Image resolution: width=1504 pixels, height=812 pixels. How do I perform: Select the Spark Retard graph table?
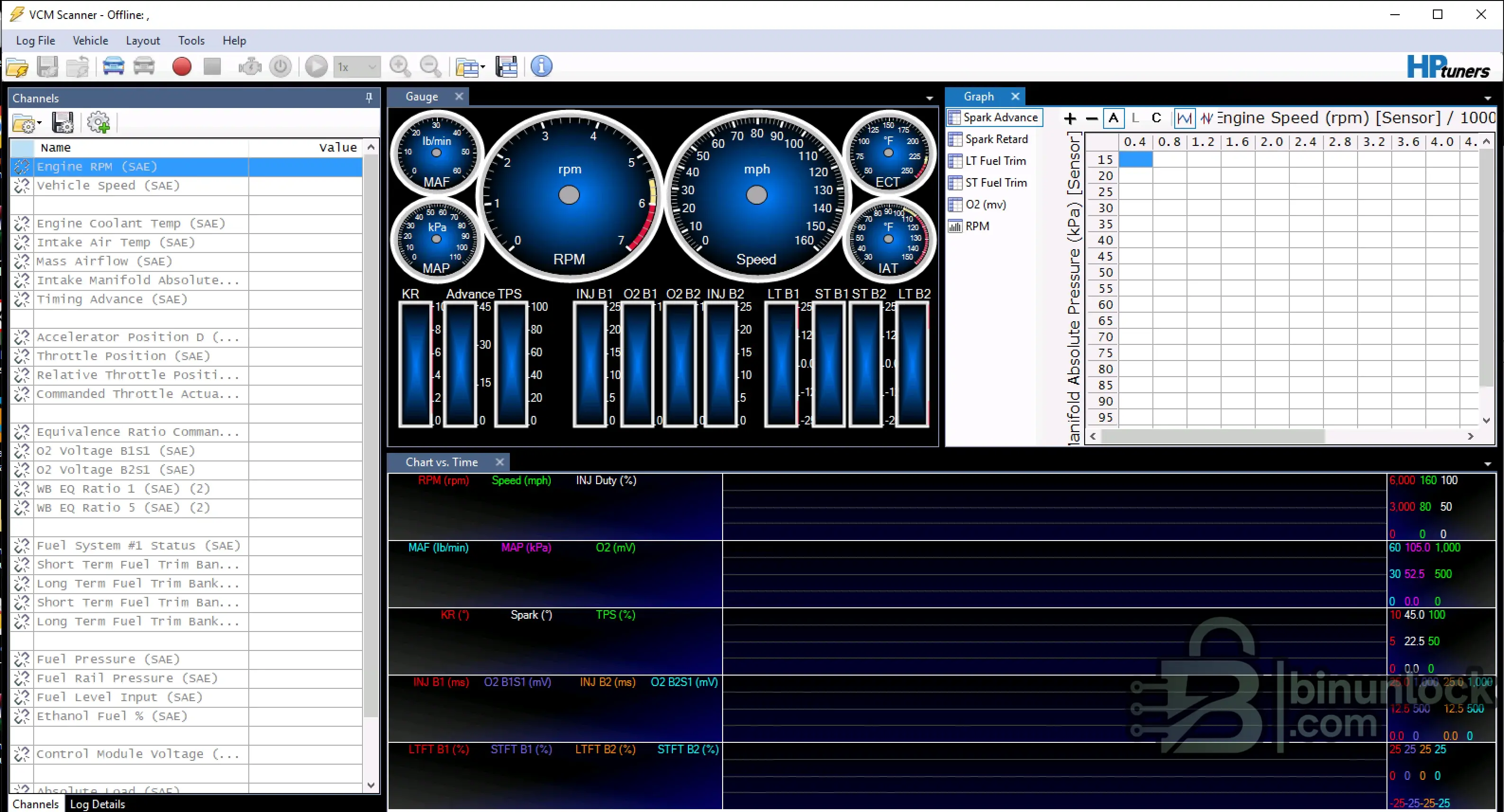(988, 139)
